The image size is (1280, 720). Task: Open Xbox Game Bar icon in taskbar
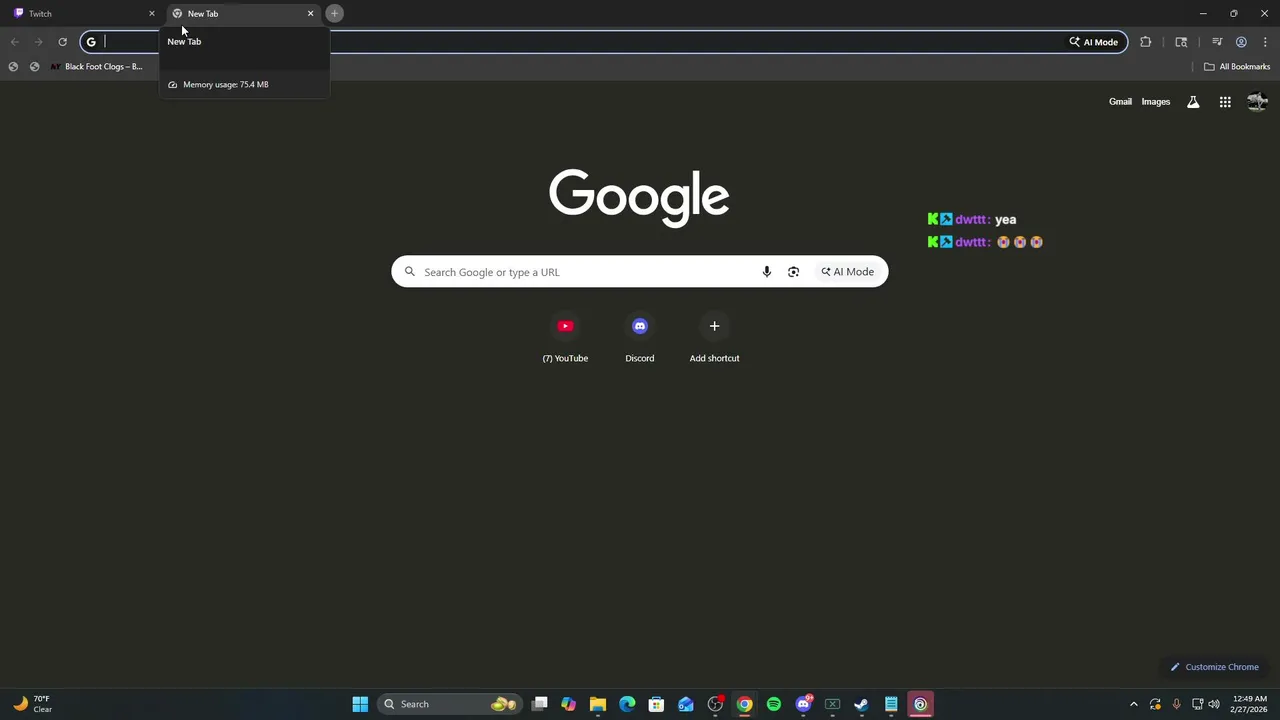click(832, 704)
